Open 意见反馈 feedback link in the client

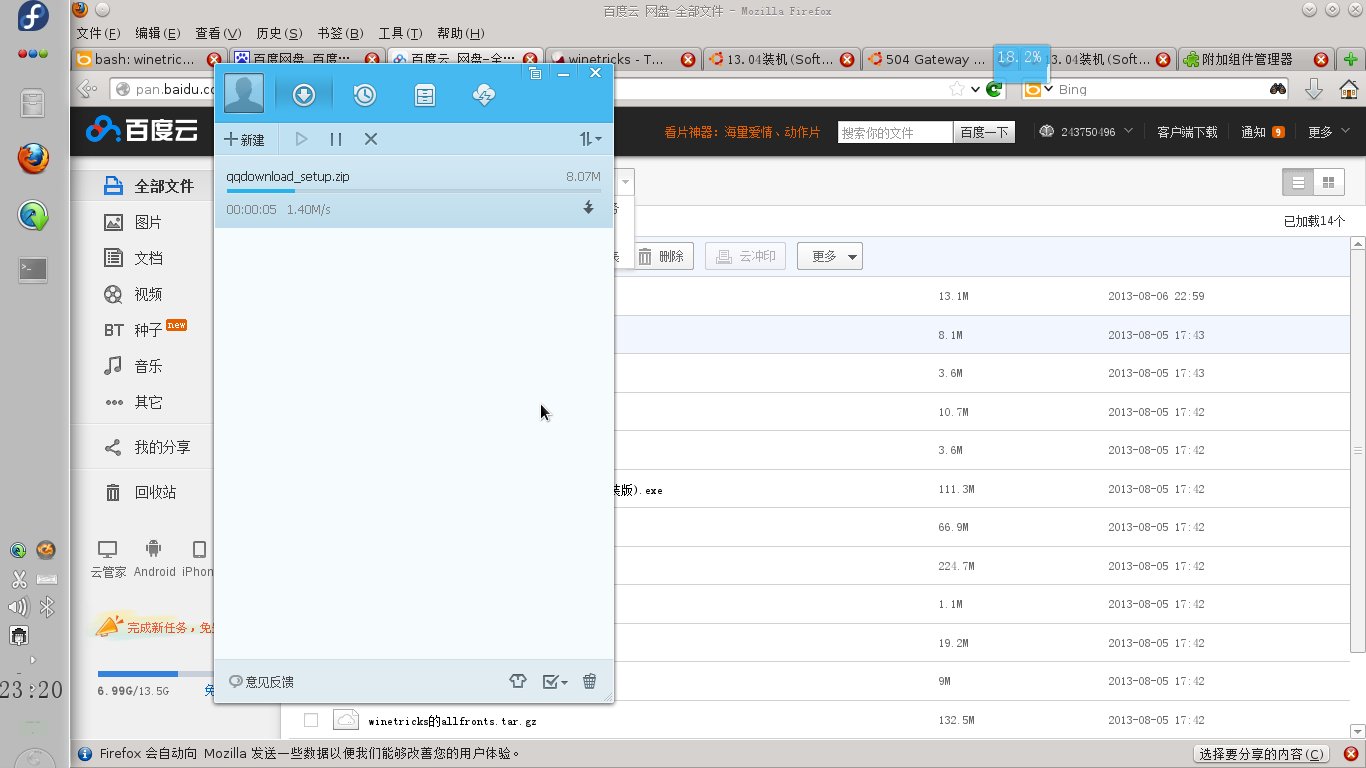tap(262, 682)
